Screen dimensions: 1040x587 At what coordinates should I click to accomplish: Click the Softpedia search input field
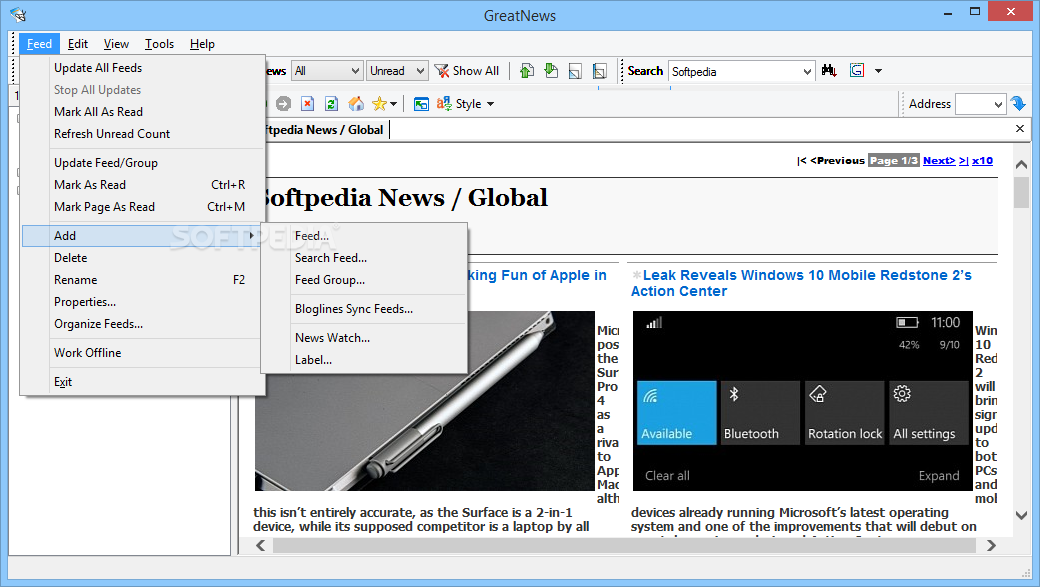(x=740, y=71)
